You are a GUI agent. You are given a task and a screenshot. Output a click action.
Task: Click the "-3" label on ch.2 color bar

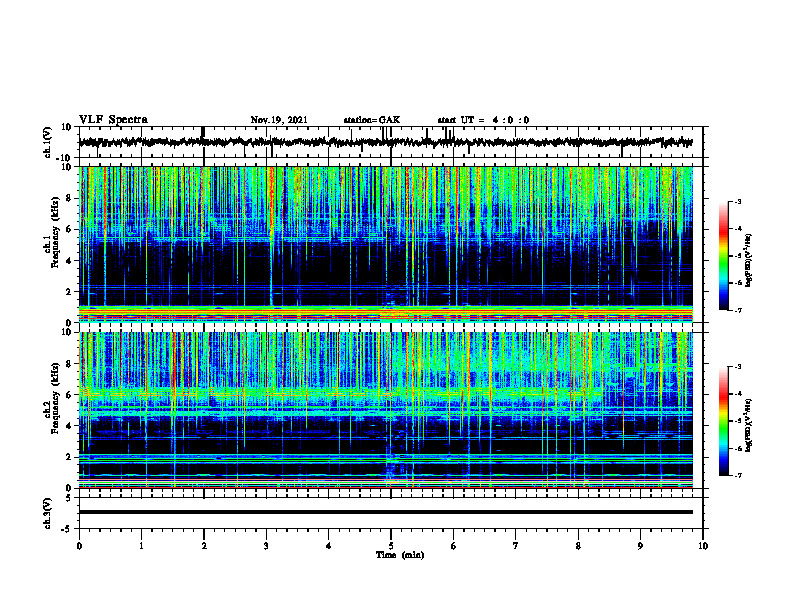[737, 367]
